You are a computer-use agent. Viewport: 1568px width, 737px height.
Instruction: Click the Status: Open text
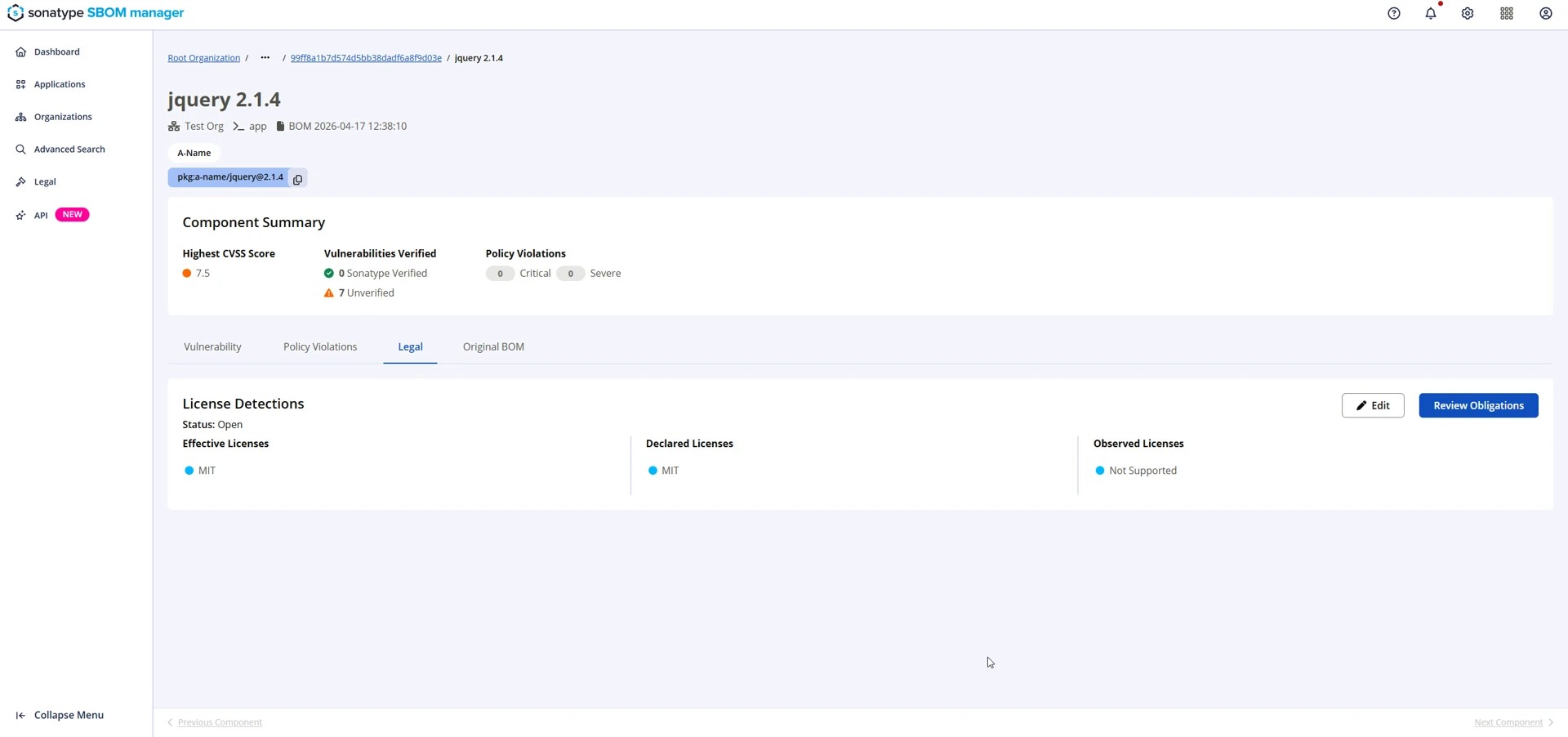(212, 425)
